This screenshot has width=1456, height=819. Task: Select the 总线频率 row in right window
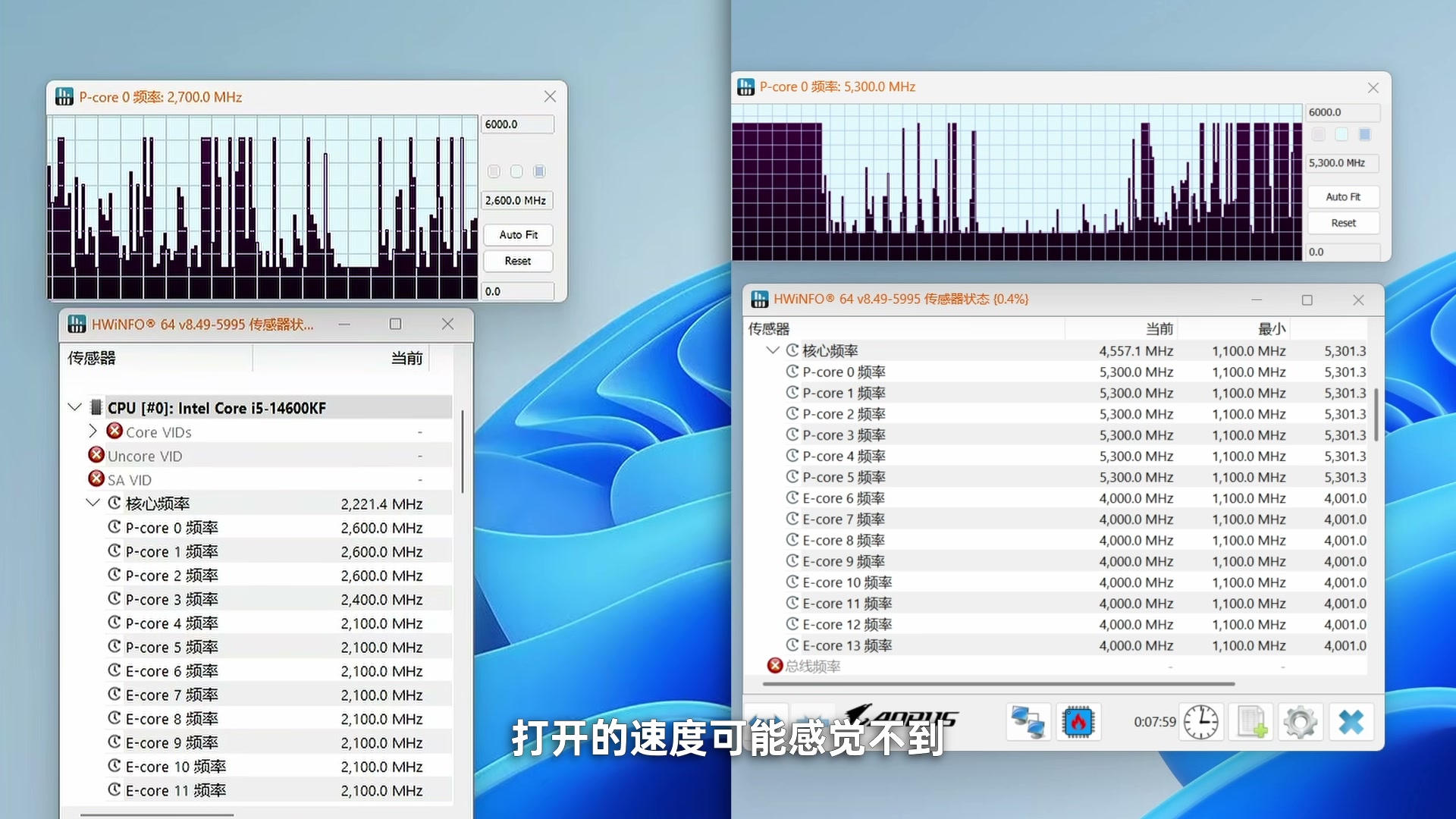pos(1057,666)
